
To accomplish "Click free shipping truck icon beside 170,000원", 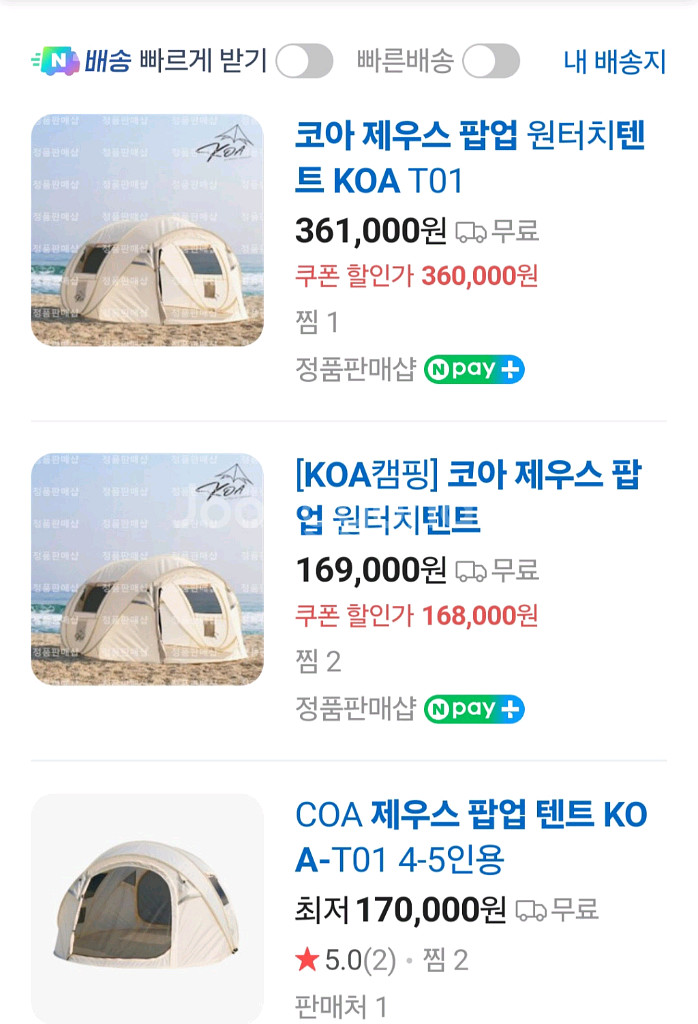I will point(531,910).
